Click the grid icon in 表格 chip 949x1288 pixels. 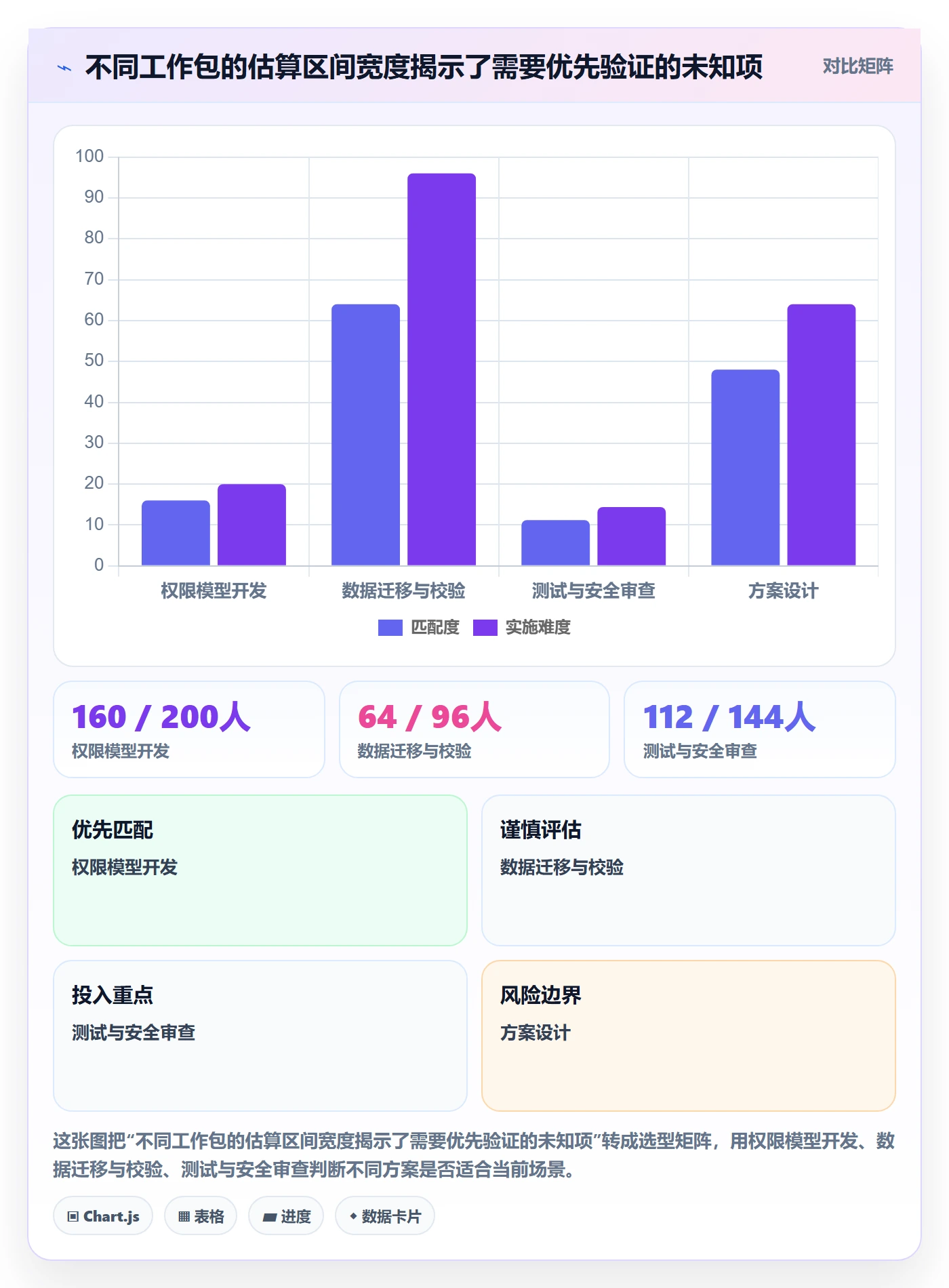(x=184, y=1217)
